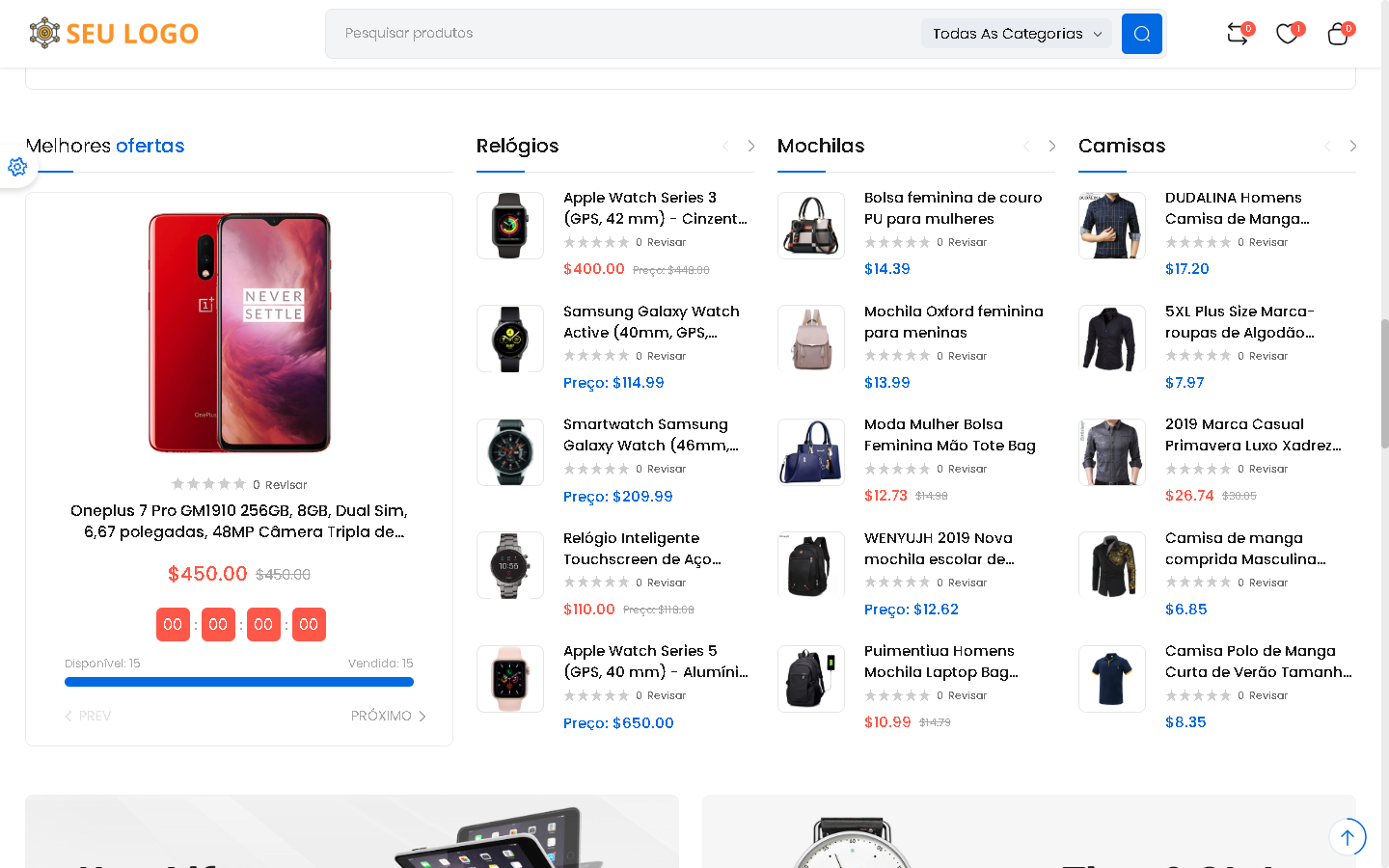
Task: Show previous Camisas carousel slide
Action: 1327,146
